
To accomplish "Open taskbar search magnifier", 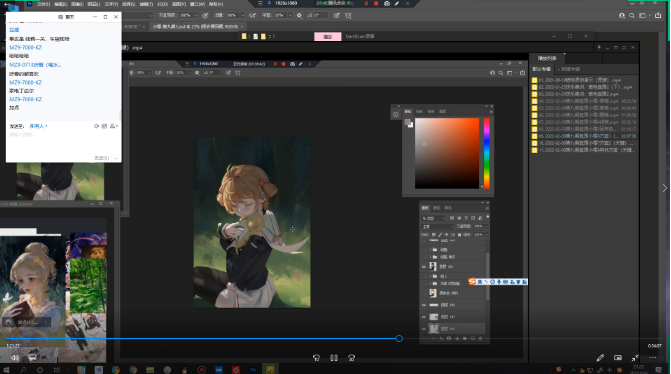I will pyautogui.click(x=23, y=369).
